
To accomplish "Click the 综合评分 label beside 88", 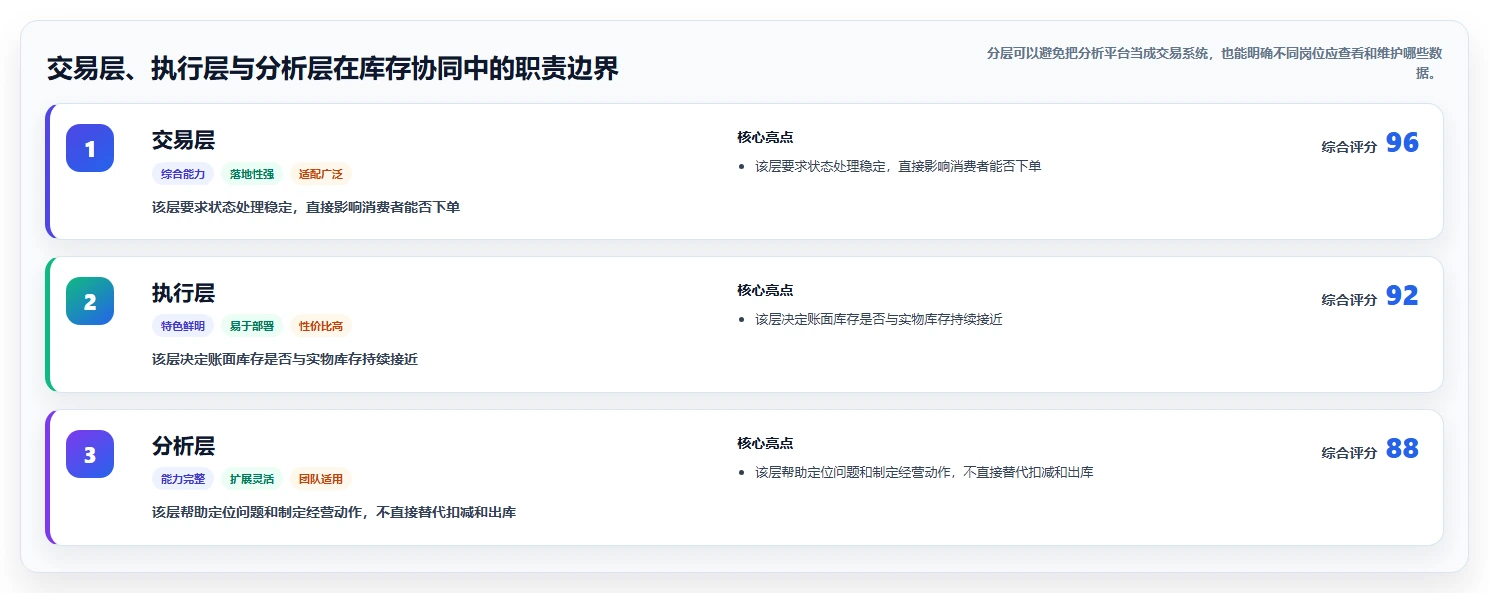I will (x=1349, y=453).
